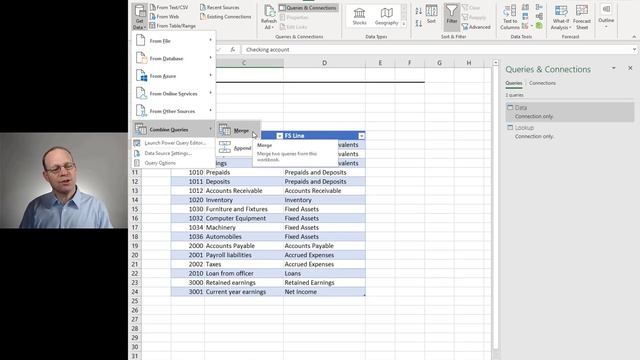Select Combine Queries menu item

pos(174,129)
